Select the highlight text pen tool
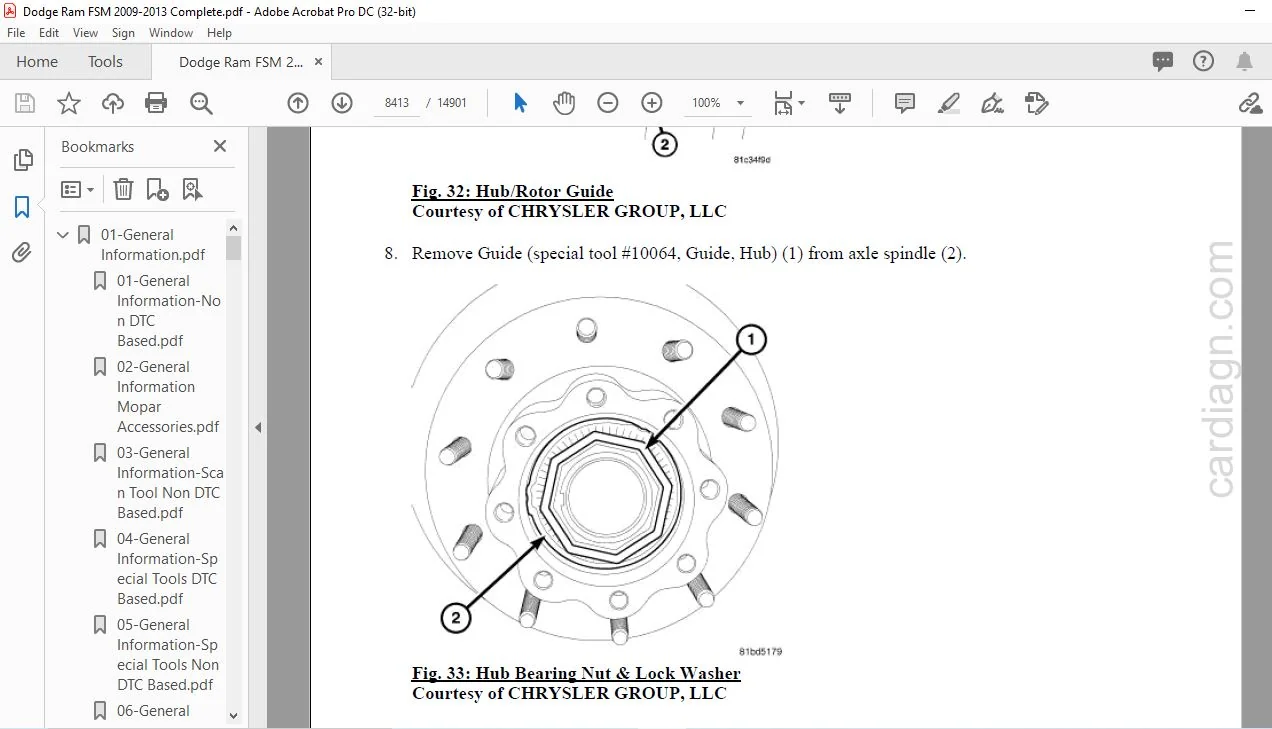 pyautogui.click(x=949, y=103)
